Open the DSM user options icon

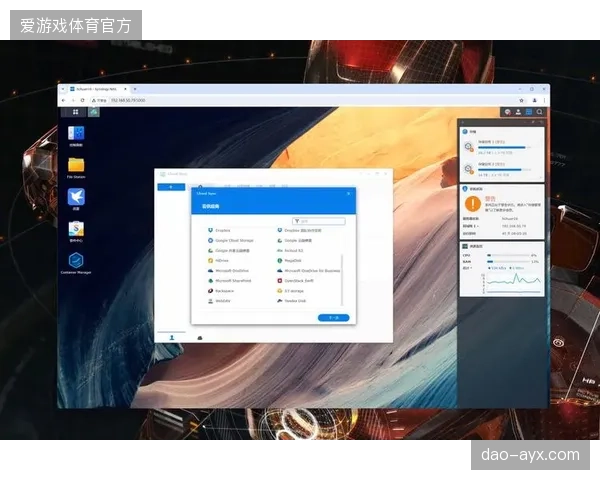(518, 112)
